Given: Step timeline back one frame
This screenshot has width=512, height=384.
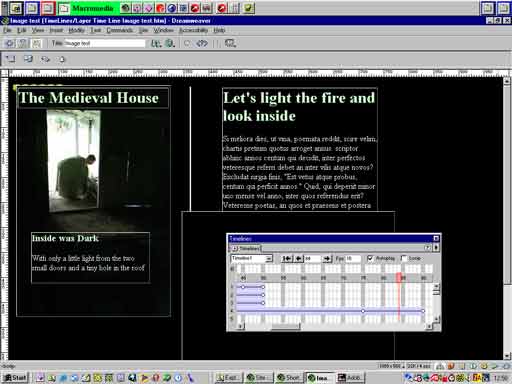Looking at the screenshot, I should click(299, 258).
